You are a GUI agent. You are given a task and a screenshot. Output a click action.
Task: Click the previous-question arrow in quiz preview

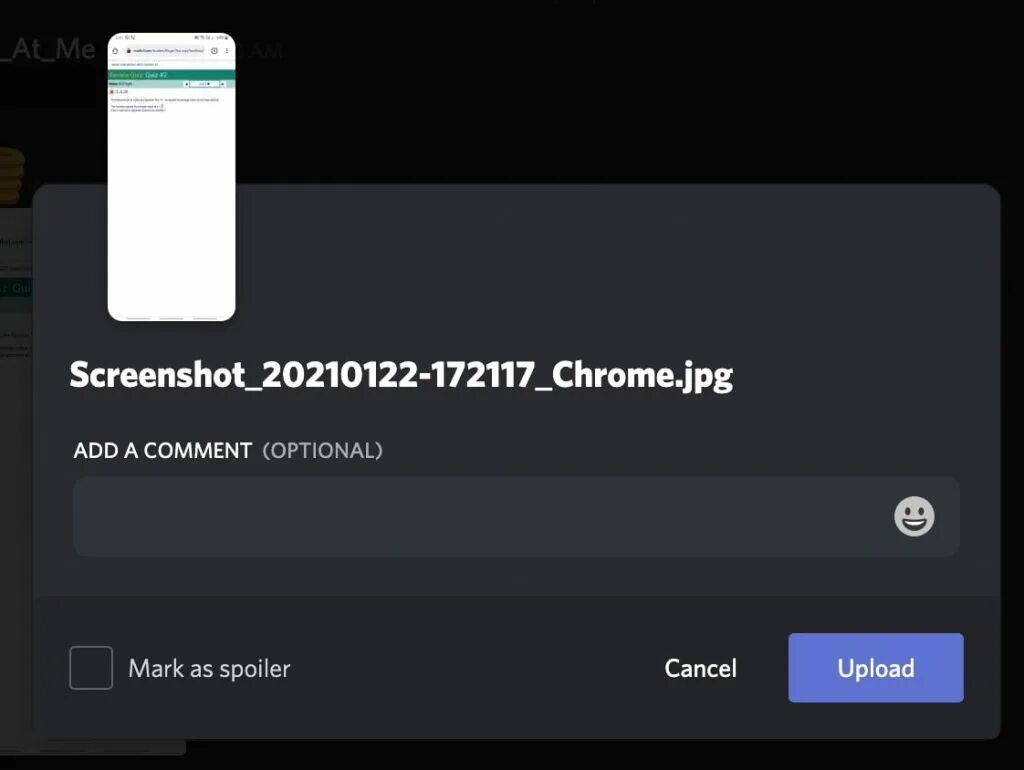point(186,84)
